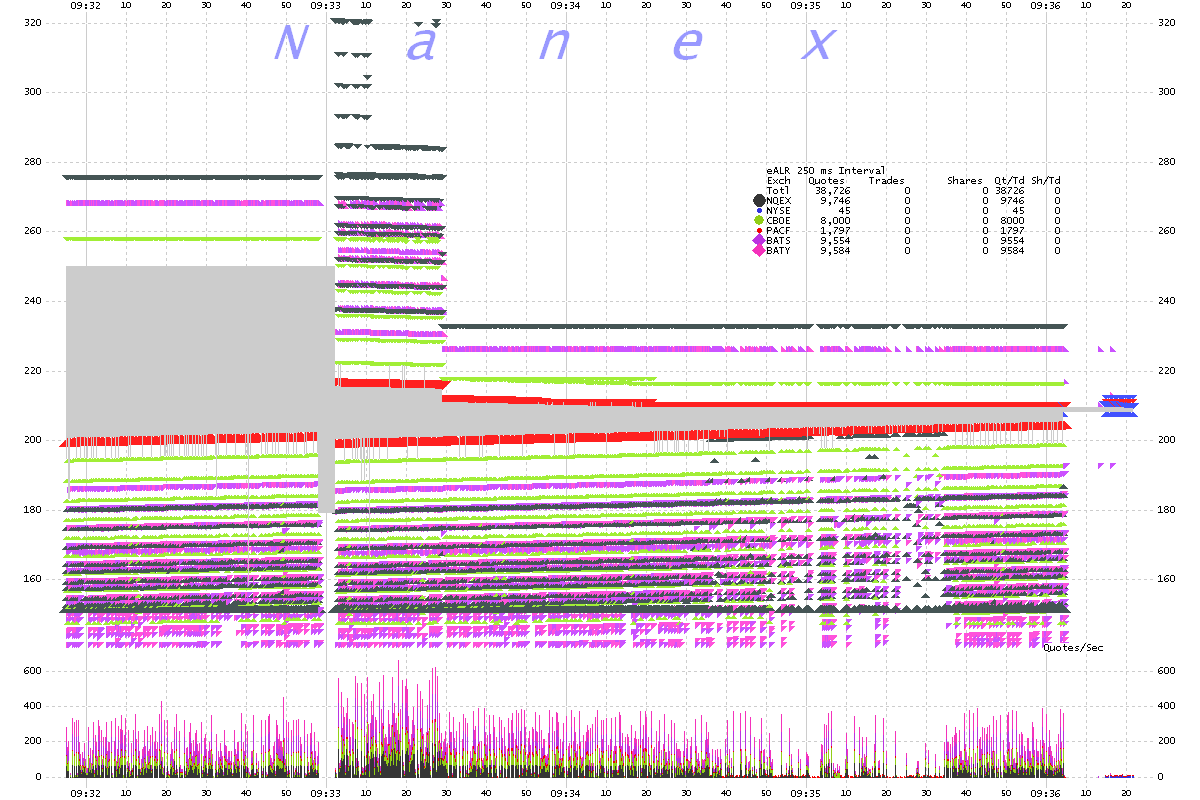Click the "09:34" label on the bottom time axis
The width and height of the screenshot is (1200, 800).
tap(565, 793)
